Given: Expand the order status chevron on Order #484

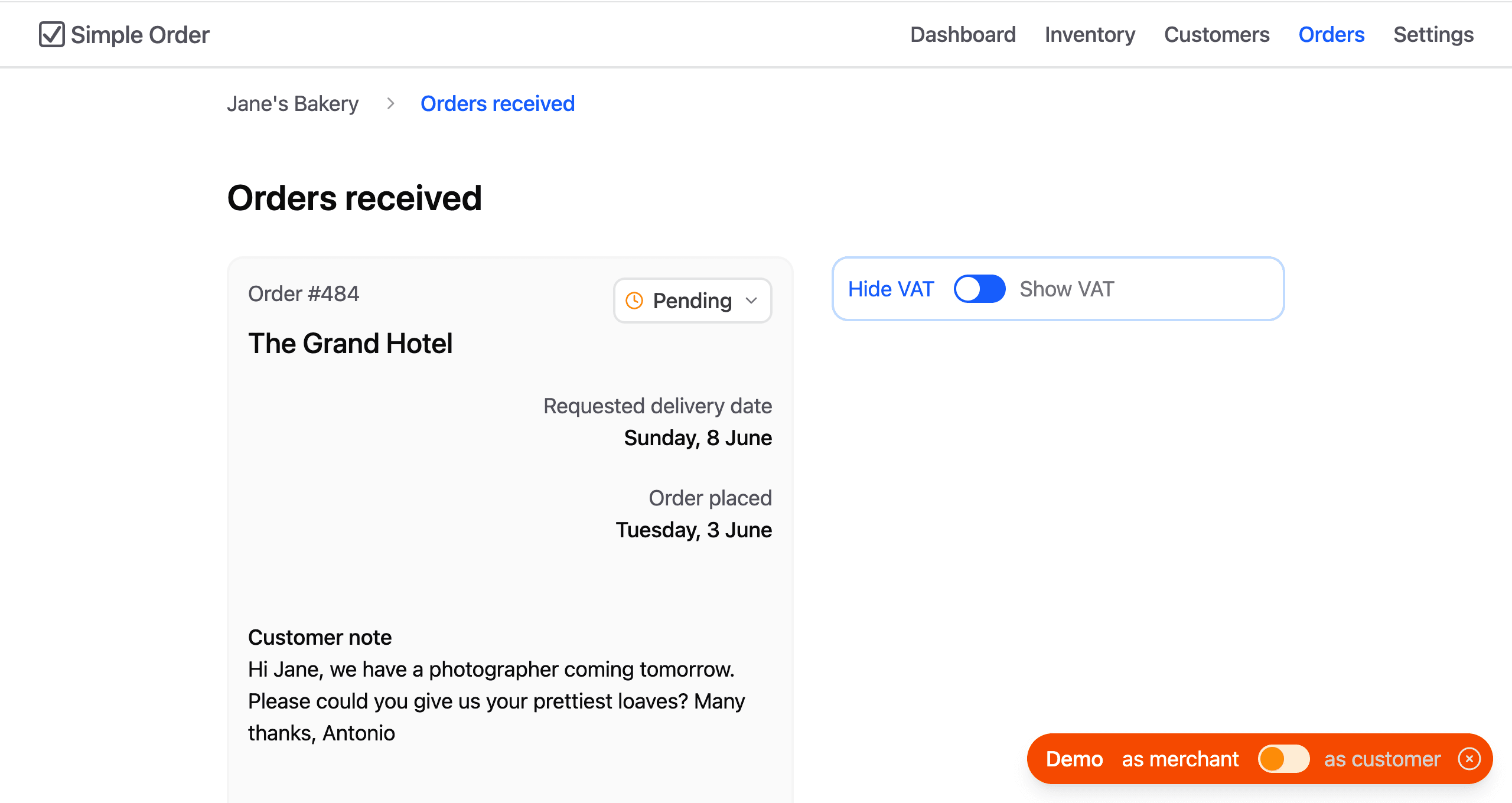Looking at the screenshot, I should [x=751, y=301].
